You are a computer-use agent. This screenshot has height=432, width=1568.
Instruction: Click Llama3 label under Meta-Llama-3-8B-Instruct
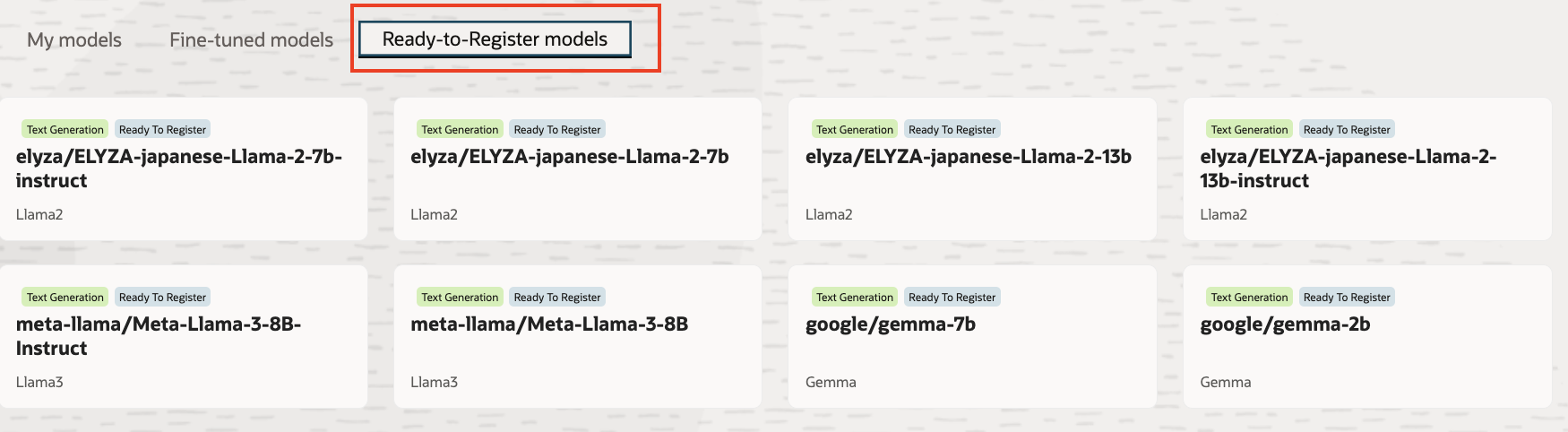click(39, 383)
